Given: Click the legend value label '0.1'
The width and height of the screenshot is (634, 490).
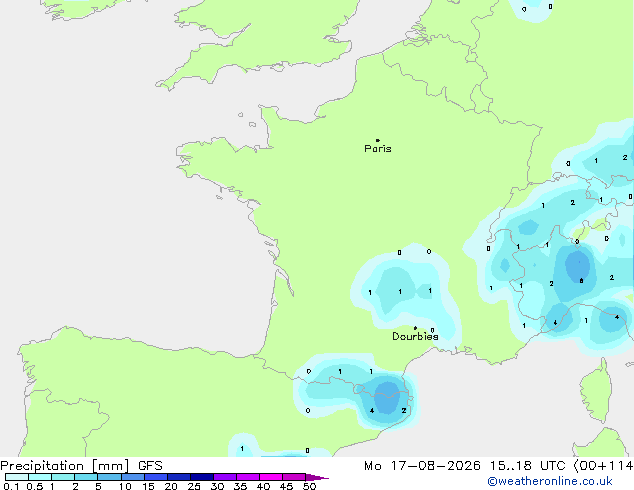Looking at the screenshot, I should 11,486.
